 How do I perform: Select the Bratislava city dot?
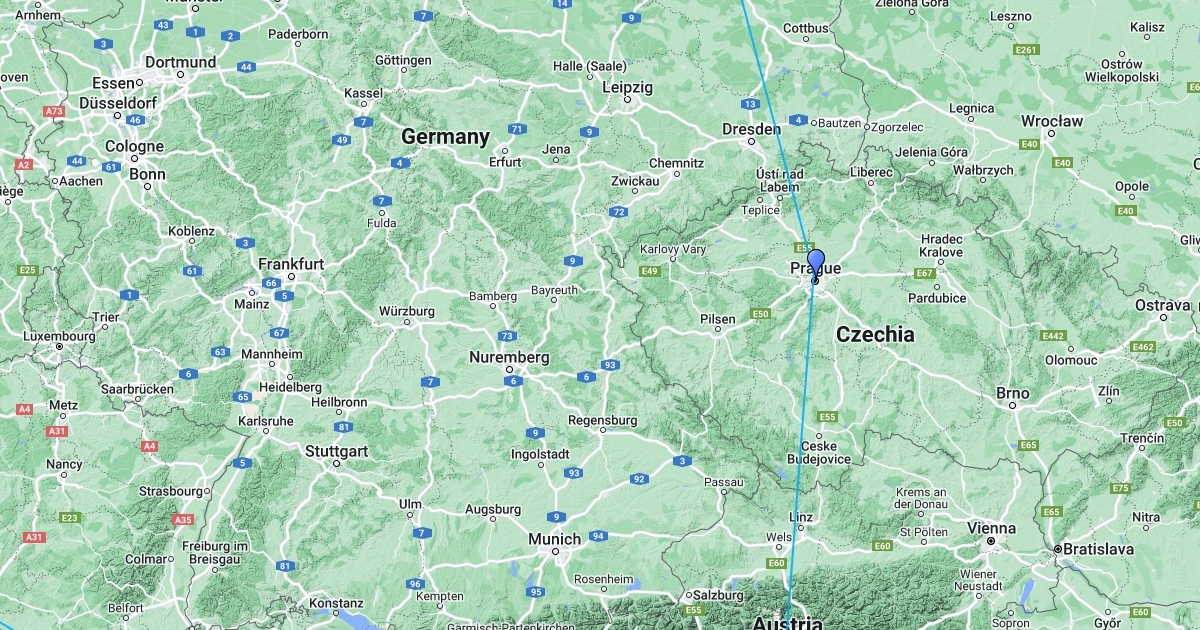click(1057, 549)
